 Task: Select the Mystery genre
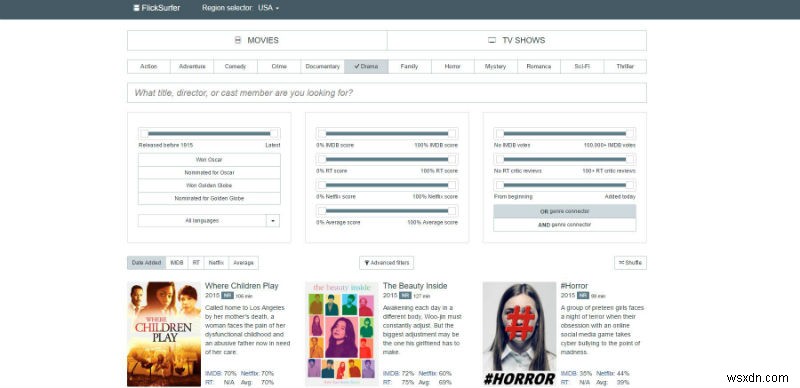click(x=496, y=66)
